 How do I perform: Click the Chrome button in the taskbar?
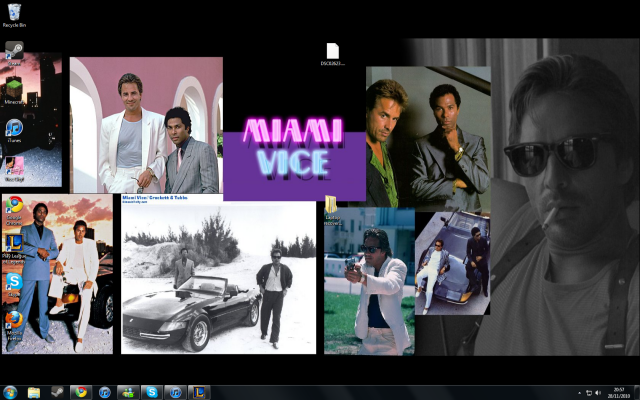click(x=81, y=392)
